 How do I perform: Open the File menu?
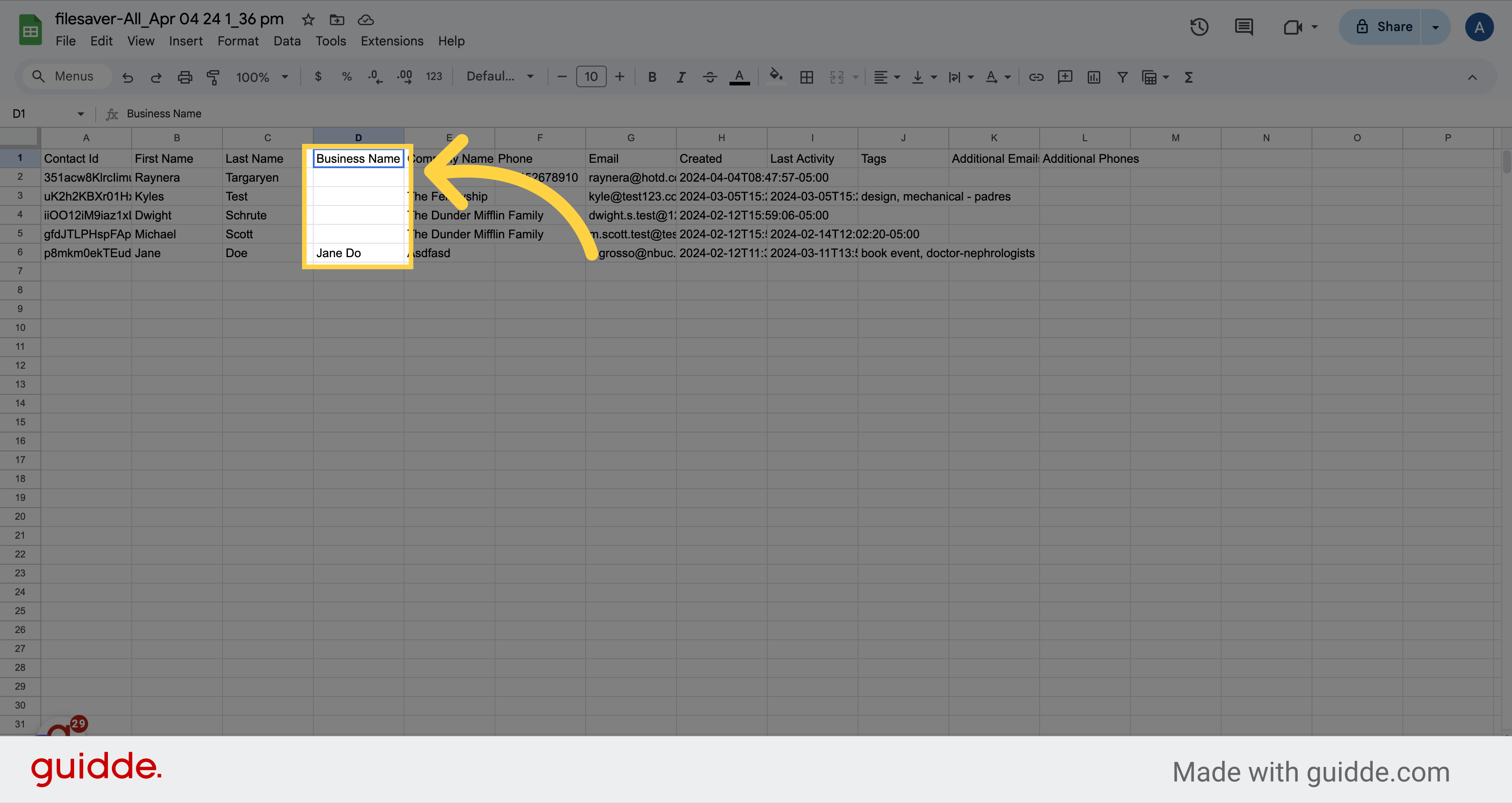pos(66,41)
